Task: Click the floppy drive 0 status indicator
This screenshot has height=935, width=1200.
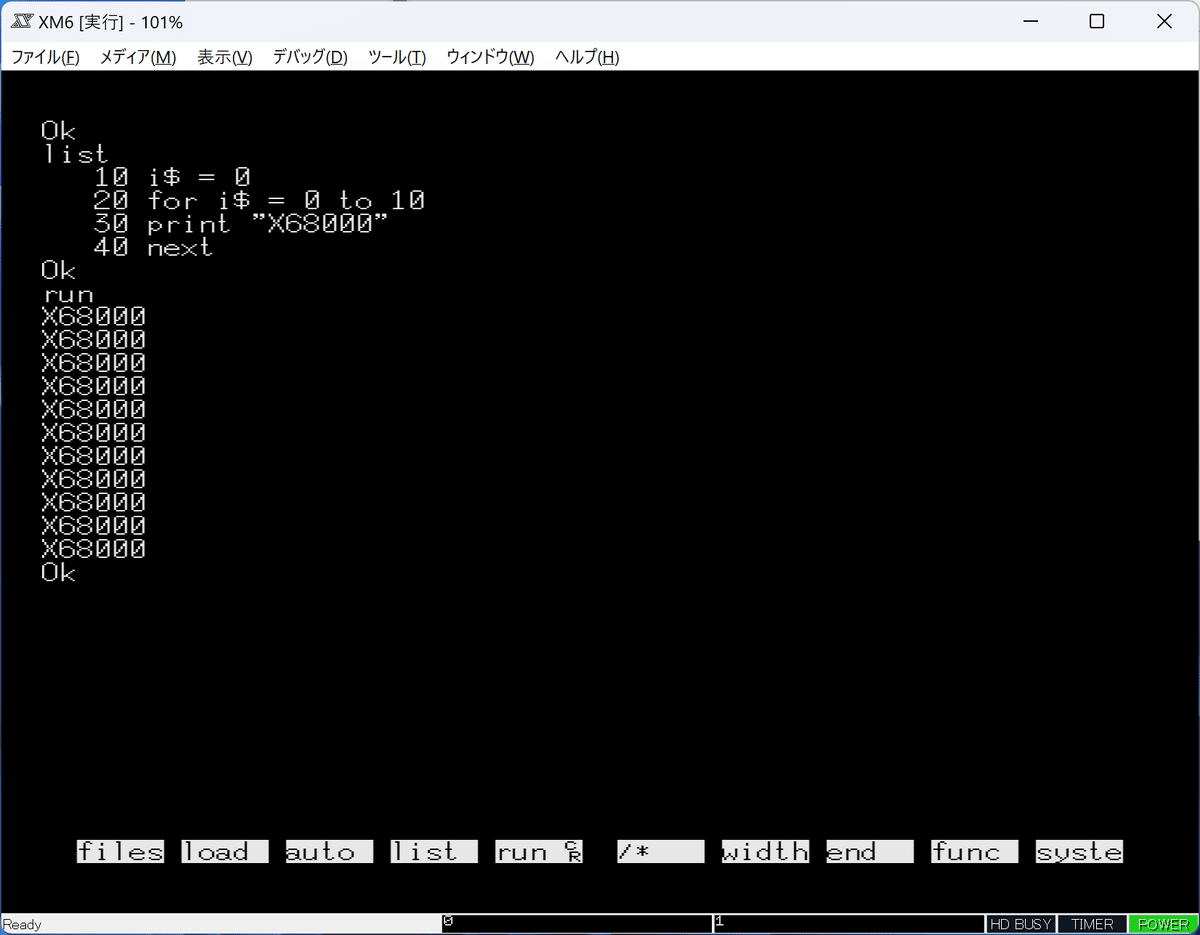Action: click(577, 924)
